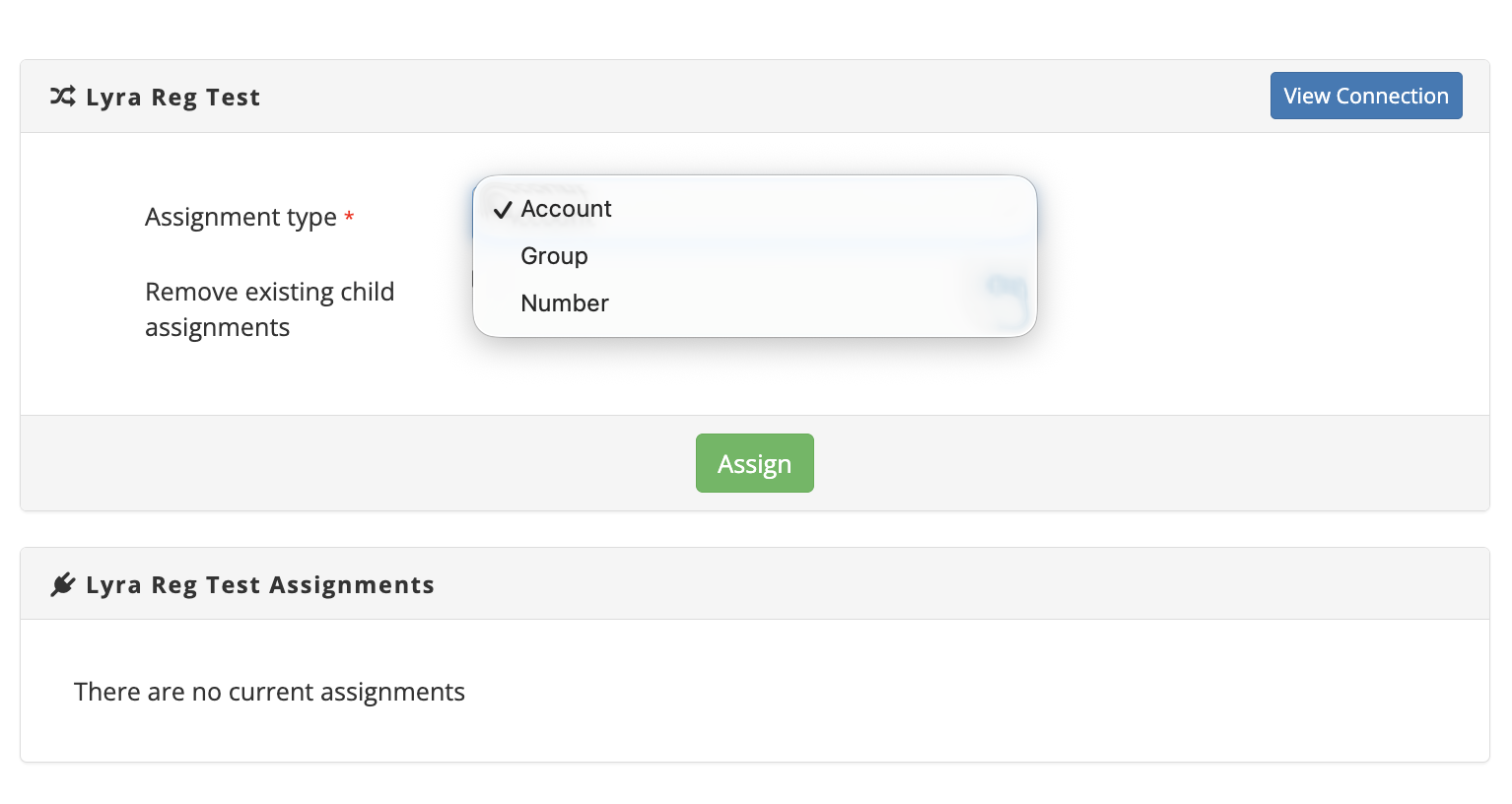
Task: Click the Lyra Reg Test Assignments heading
Action: (x=260, y=585)
